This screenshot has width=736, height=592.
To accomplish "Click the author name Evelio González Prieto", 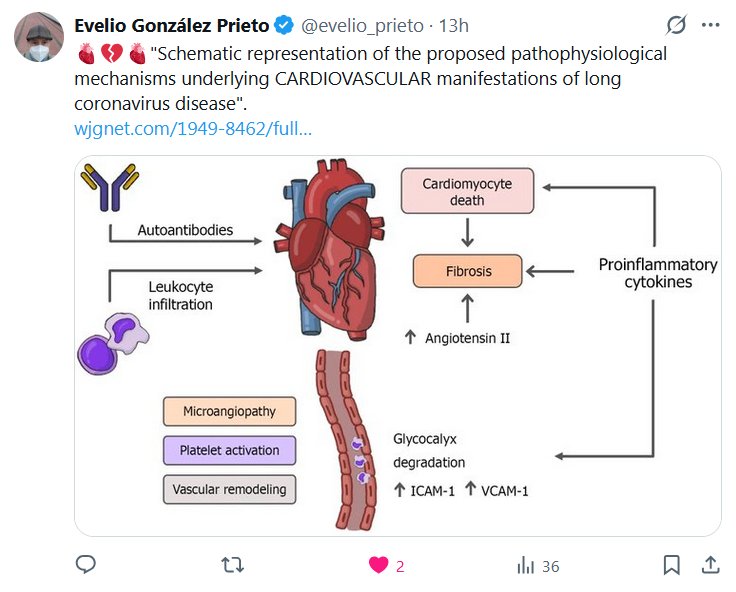I will coord(172,25).
